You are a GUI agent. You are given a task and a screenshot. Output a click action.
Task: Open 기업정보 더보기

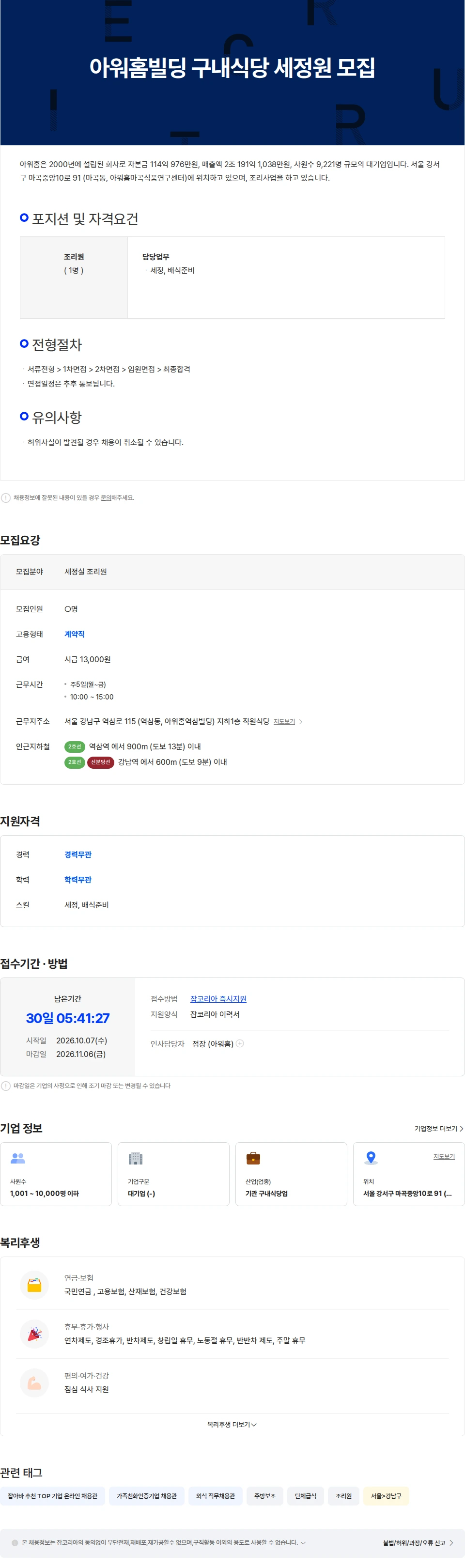click(x=439, y=1128)
